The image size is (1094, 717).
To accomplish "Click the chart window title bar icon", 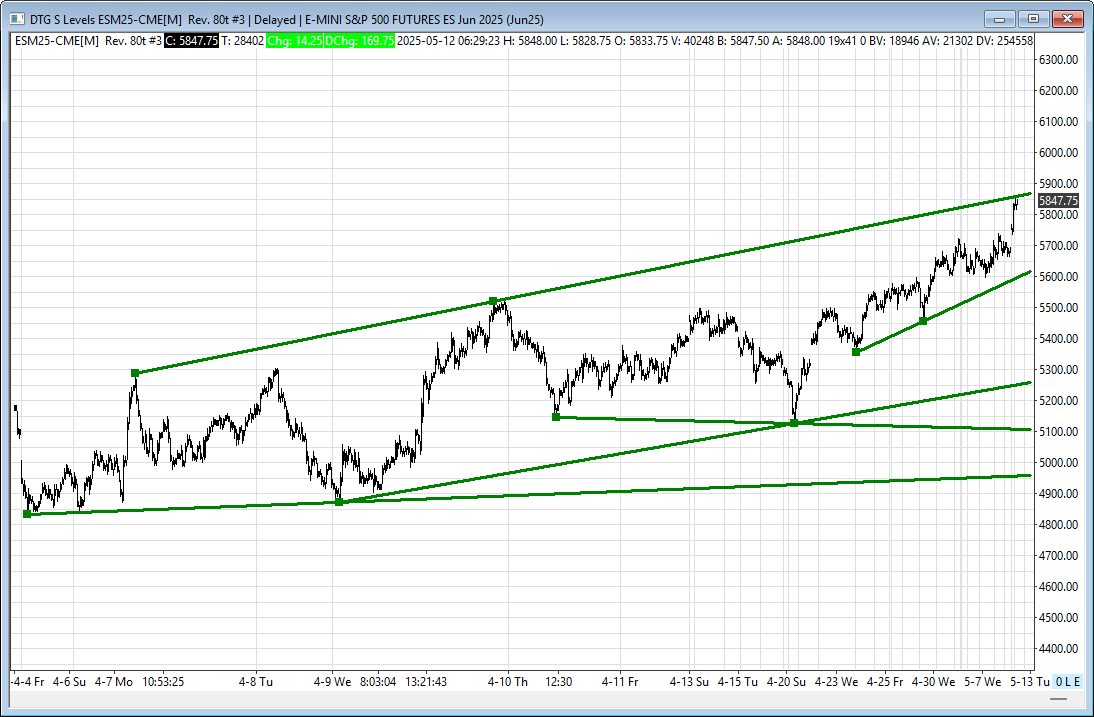I will pos(17,20).
